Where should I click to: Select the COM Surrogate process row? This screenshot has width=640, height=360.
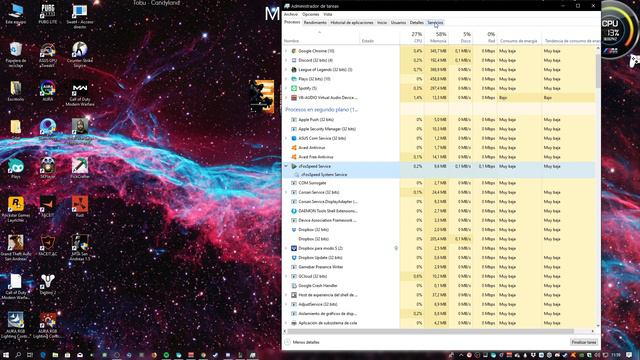439,183
